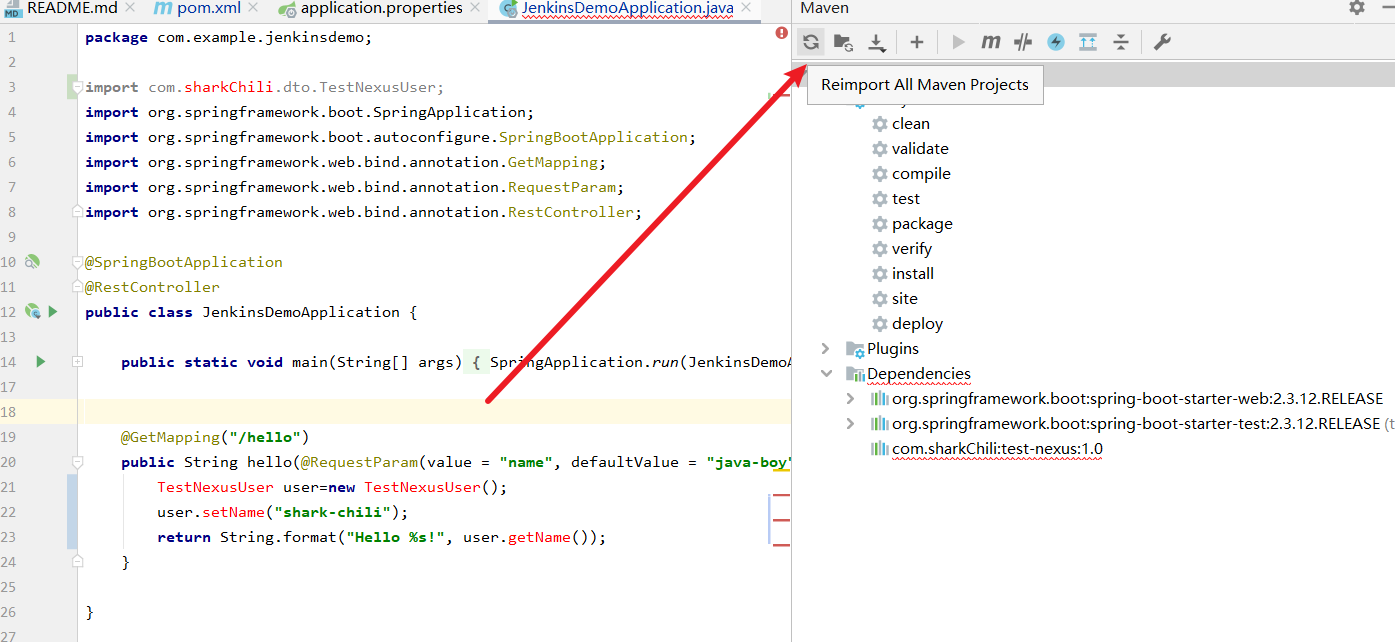The image size is (1395, 642).
Task: Click the red error indicator in editor
Action: pos(781,33)
